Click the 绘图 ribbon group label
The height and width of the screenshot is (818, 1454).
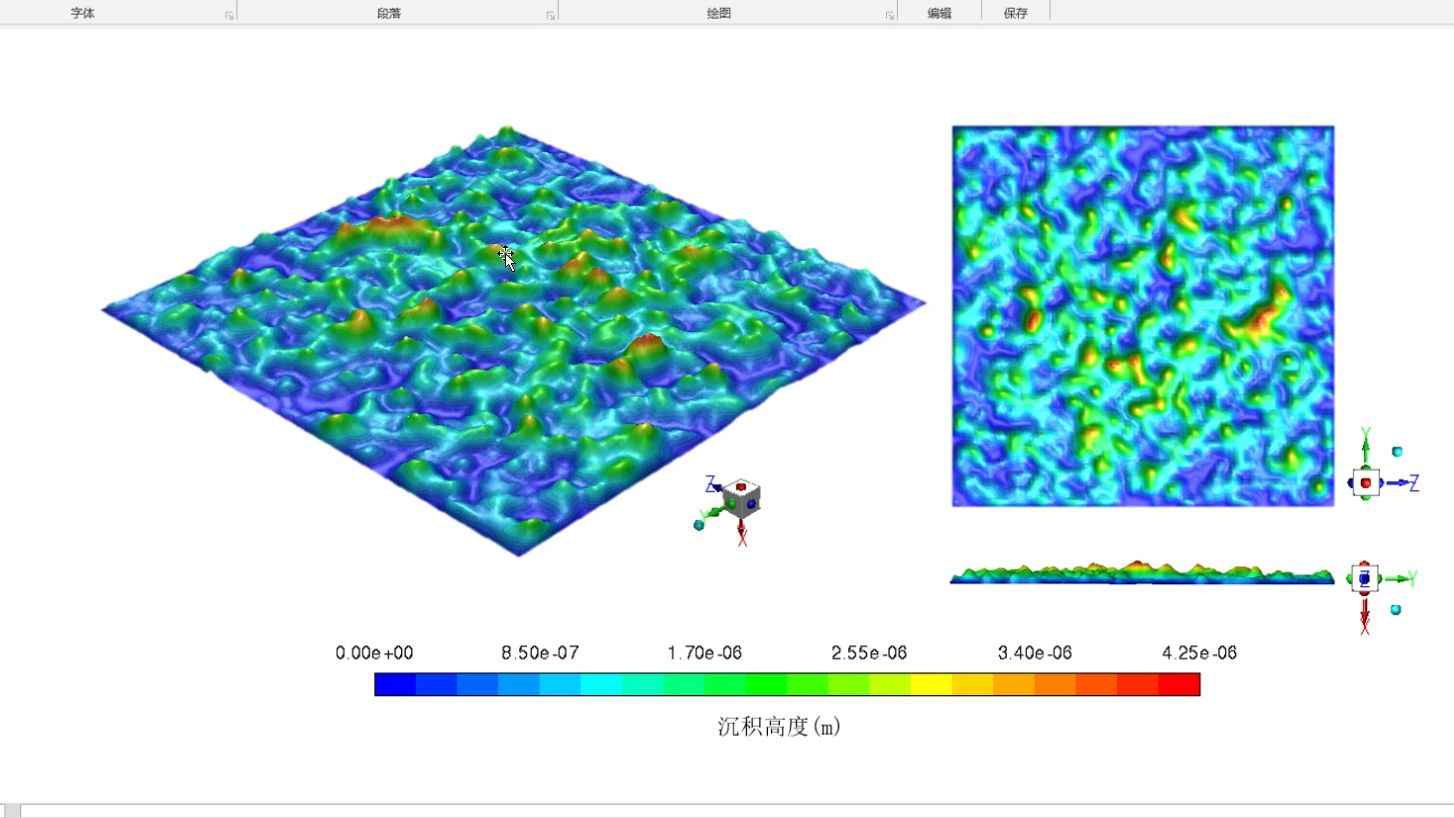pos(719,14)
